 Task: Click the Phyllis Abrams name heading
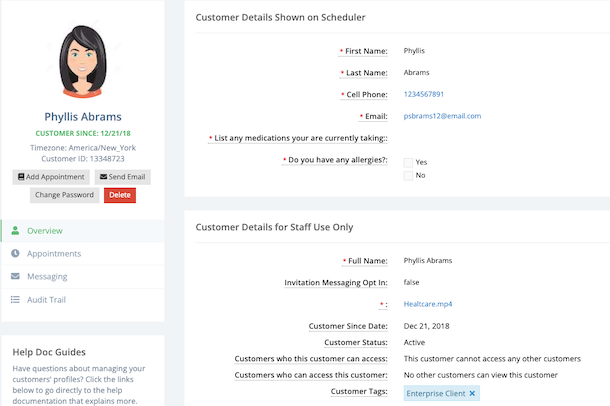tap(83, 117)
